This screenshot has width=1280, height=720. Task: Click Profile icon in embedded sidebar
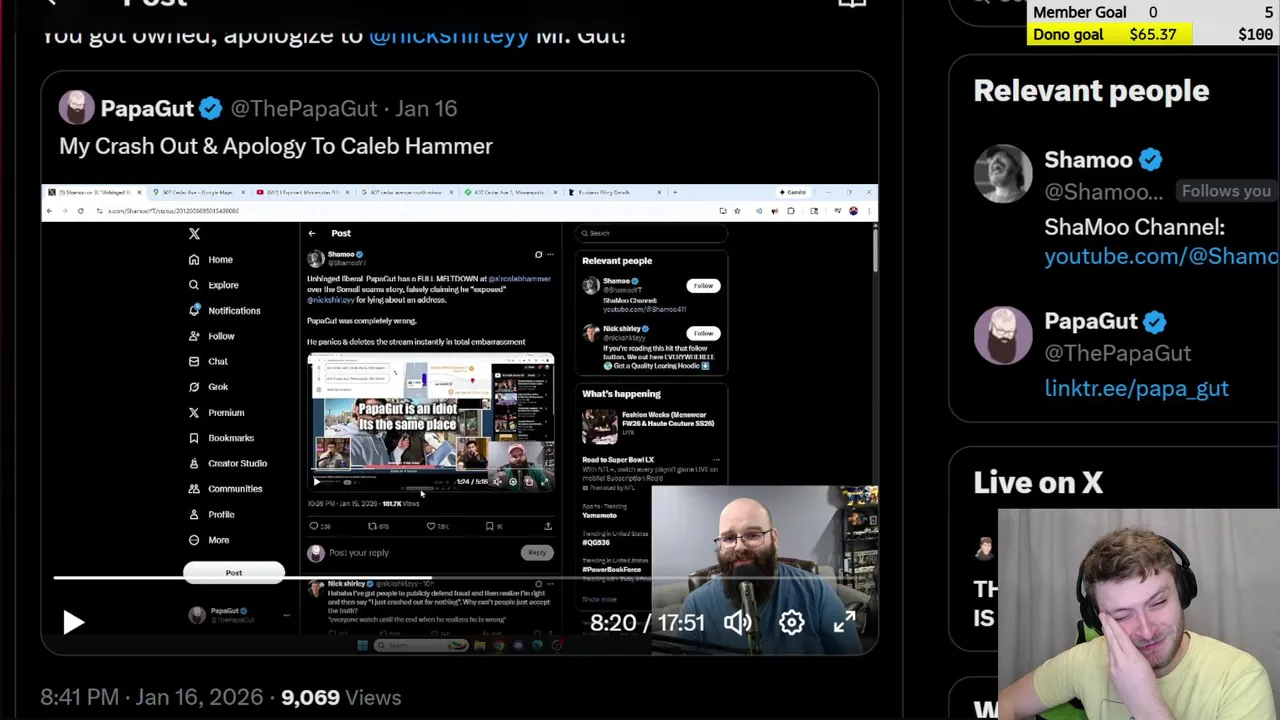[x=194, y=514]
